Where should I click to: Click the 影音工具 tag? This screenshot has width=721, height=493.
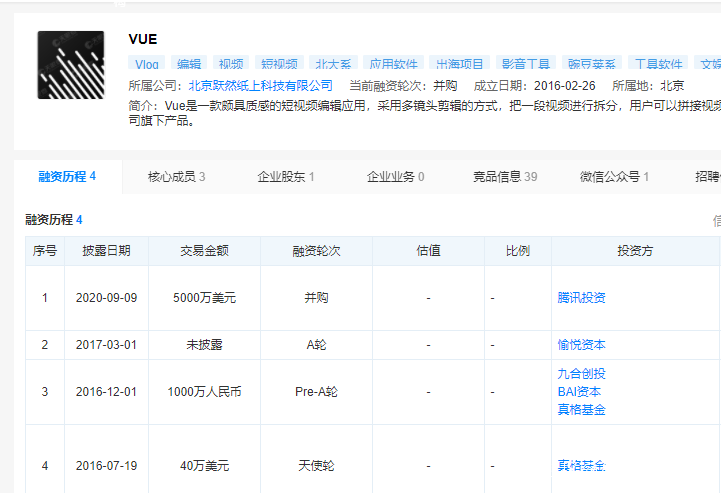click(x=526, y=63)
